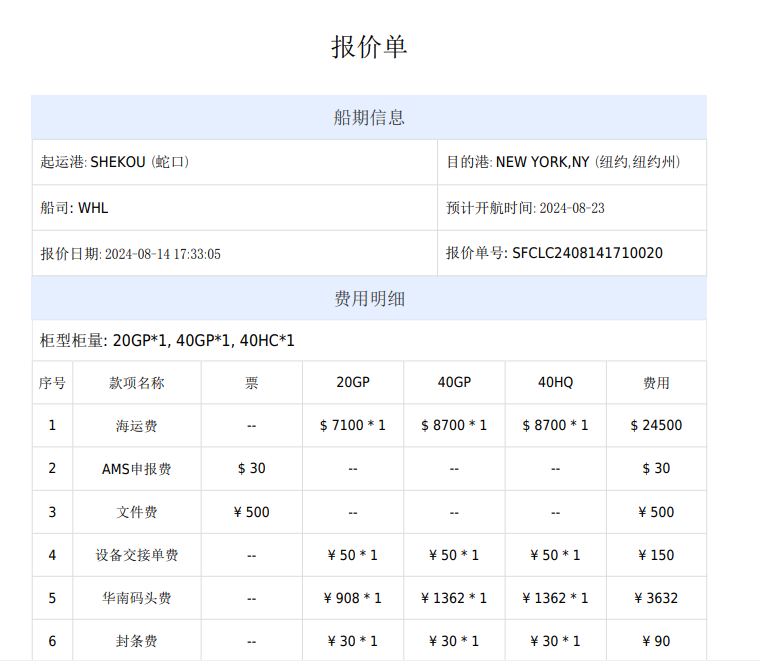This screenshot has height=665, width=760.
Task: Click the 费用明细 section header
Action: (369, 299)
